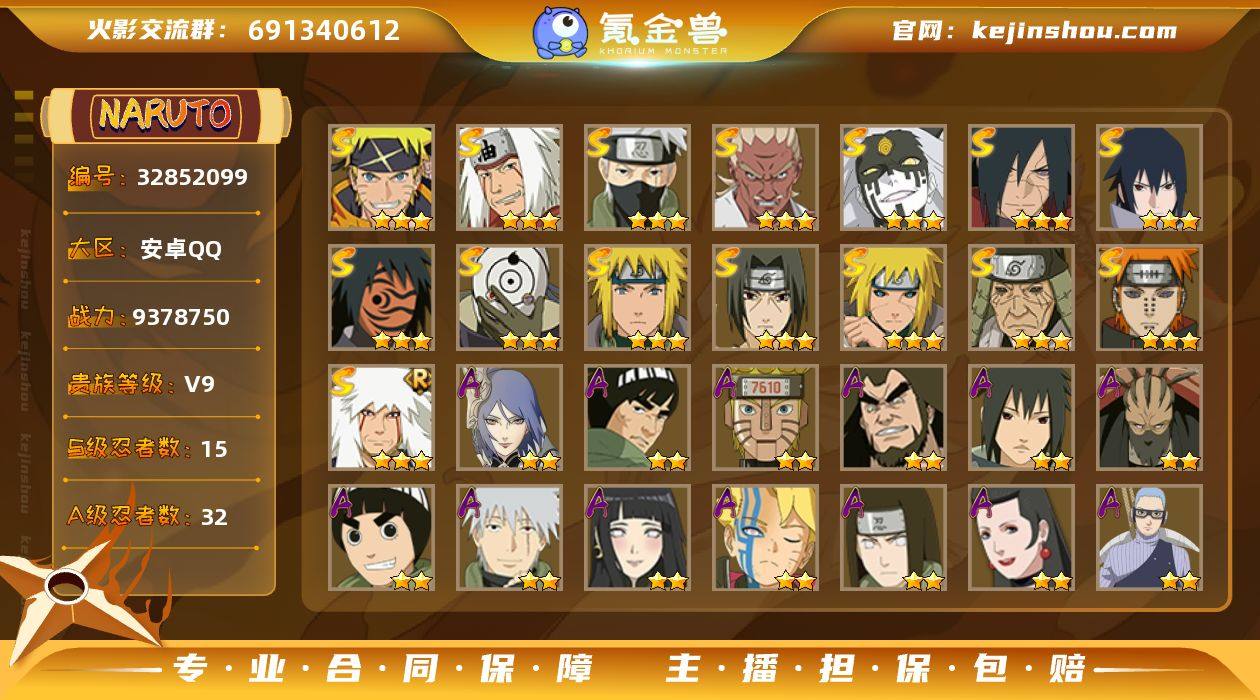Click the blue-haired Konan A-rank portrait
1260x700 pixels.
coord(509,418)
